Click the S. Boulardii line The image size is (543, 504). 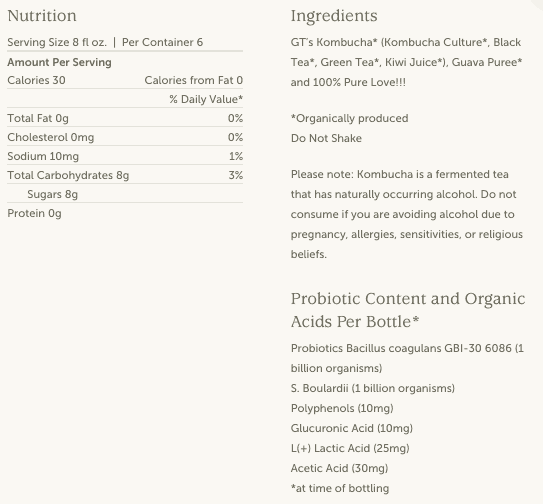click(373, 388)
